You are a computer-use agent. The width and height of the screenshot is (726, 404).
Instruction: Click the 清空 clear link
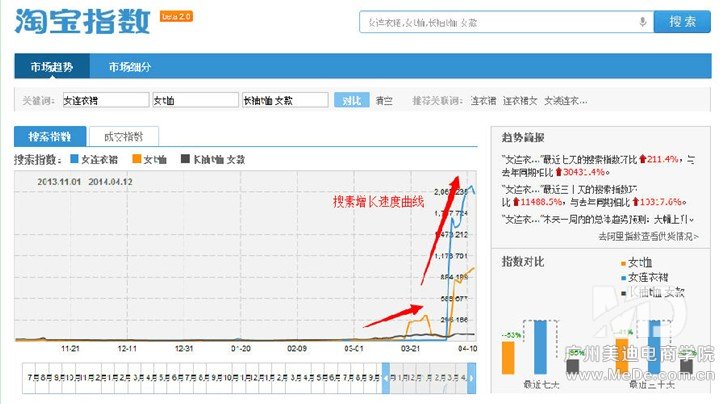pos(384,100)
